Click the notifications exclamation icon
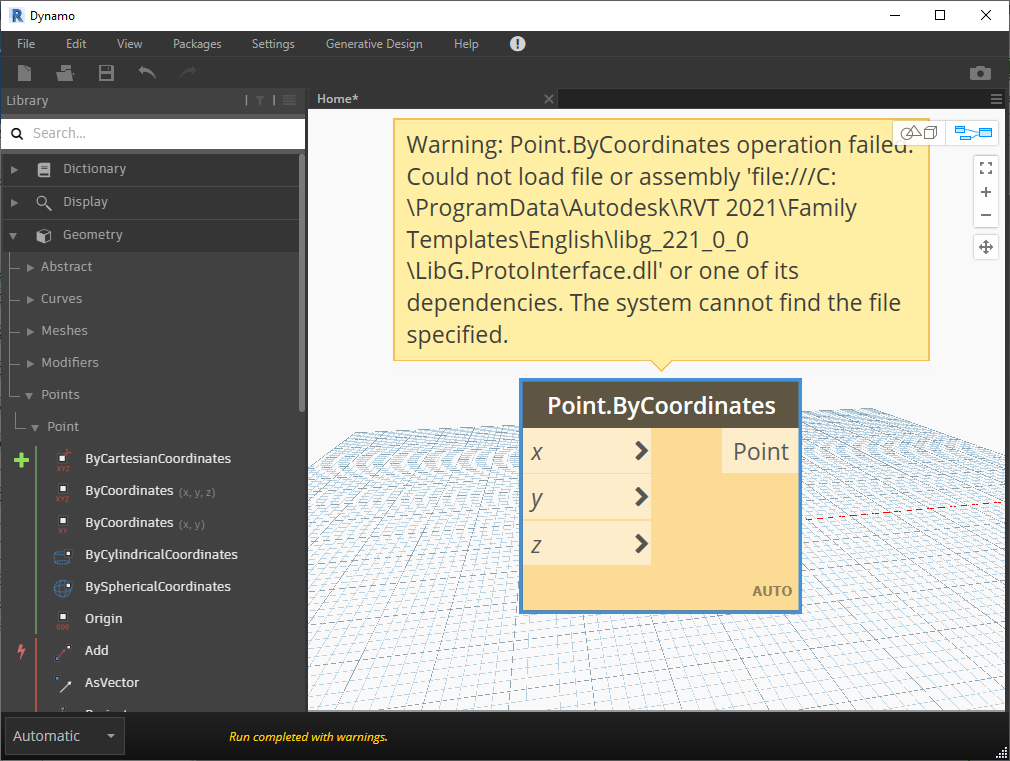Image resolution: width=1010 pixels, height=761 pixels. (x=517, y=43)
